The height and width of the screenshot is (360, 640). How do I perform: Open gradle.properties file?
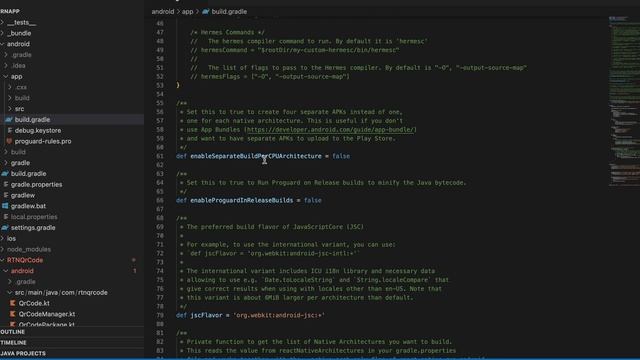36,184
